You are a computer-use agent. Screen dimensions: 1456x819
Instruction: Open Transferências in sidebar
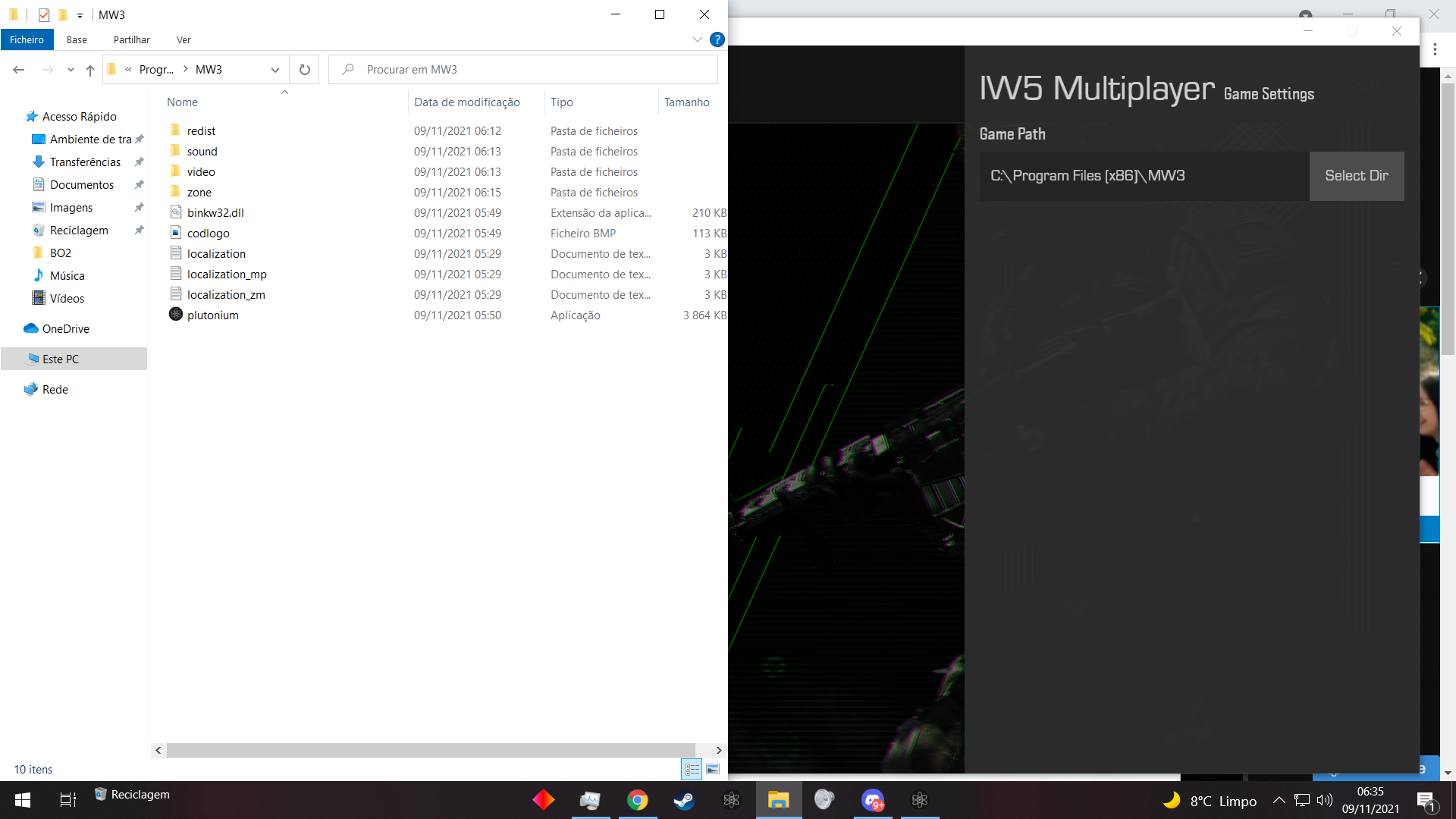(85, 162)
